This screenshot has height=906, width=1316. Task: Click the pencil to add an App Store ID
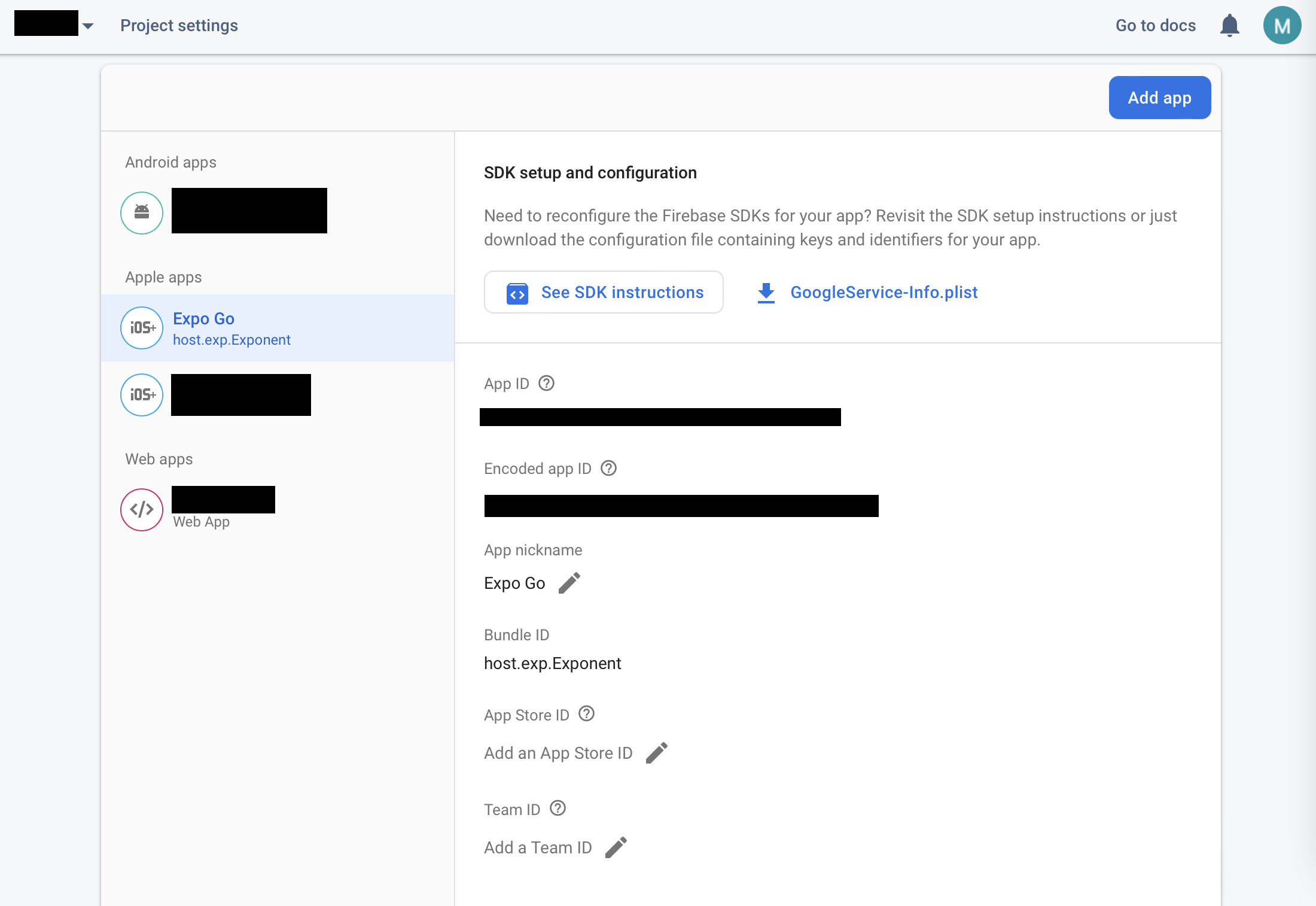(657, 753)
